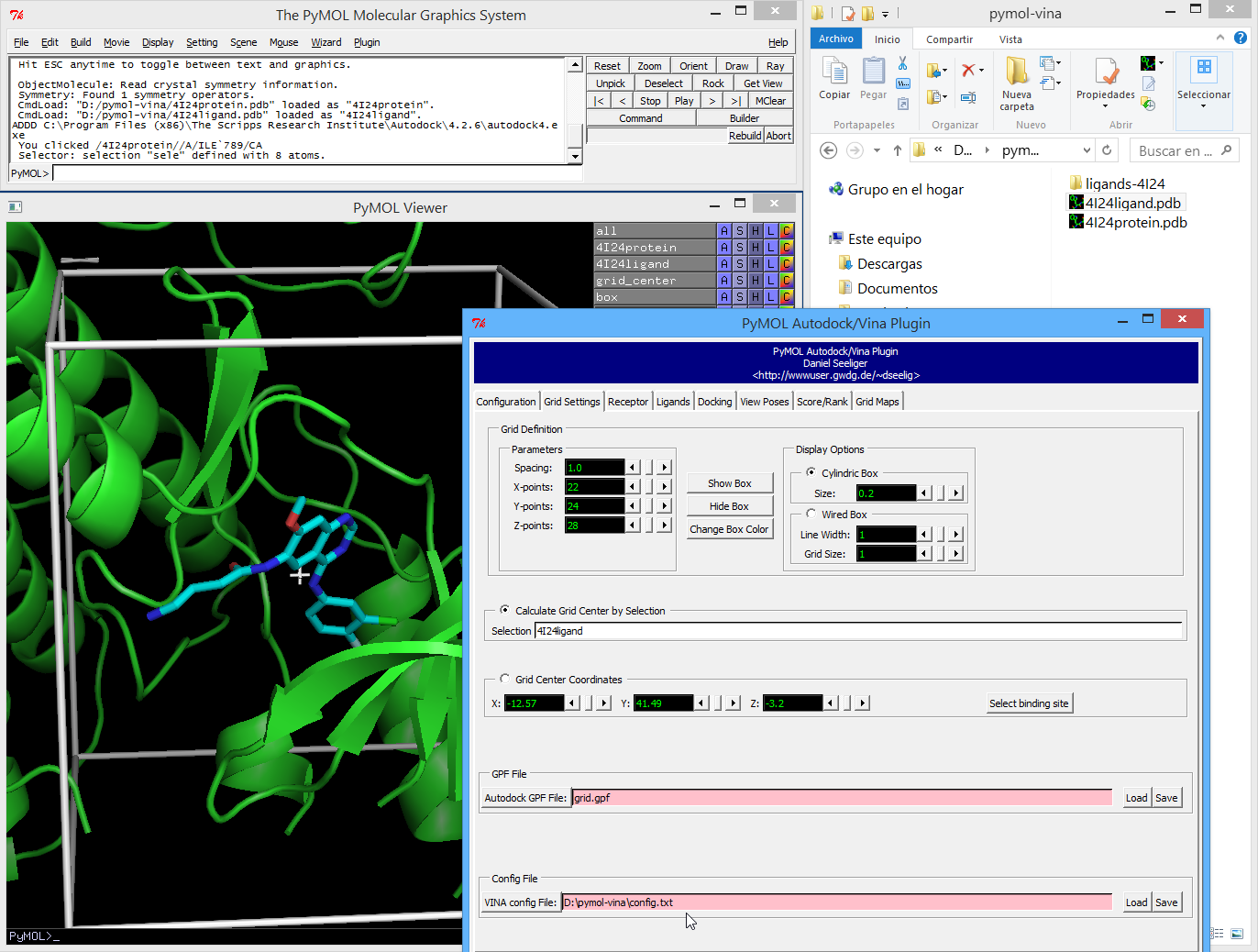Enable the Grid Center Coordinates radio option
Screen dimensions: 1258x952
505,680
